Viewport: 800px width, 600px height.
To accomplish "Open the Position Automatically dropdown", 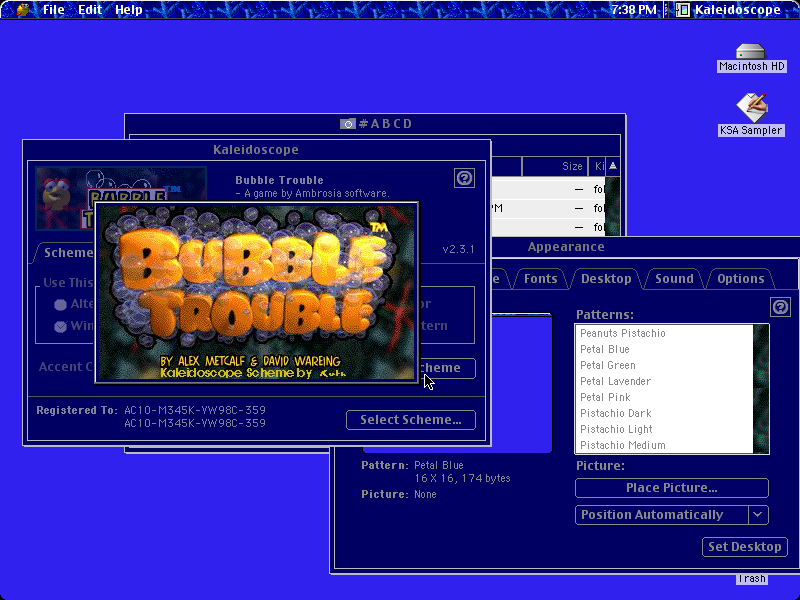I will coord(671,515).
